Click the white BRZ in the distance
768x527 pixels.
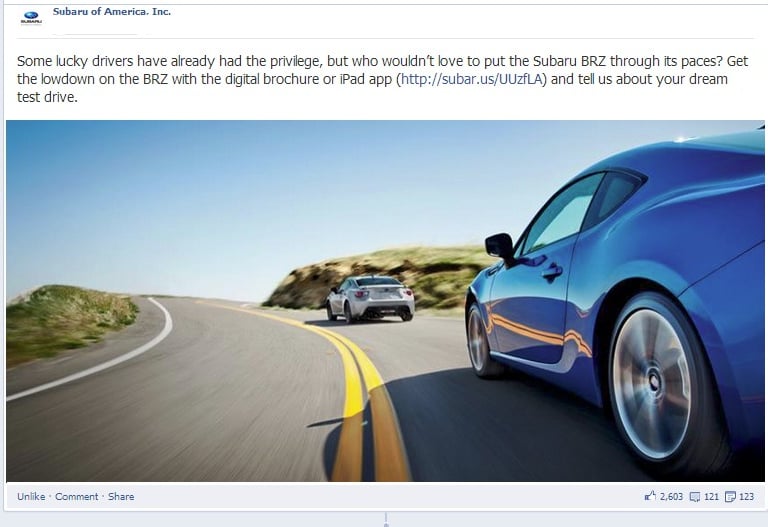[x=370, y=299]
